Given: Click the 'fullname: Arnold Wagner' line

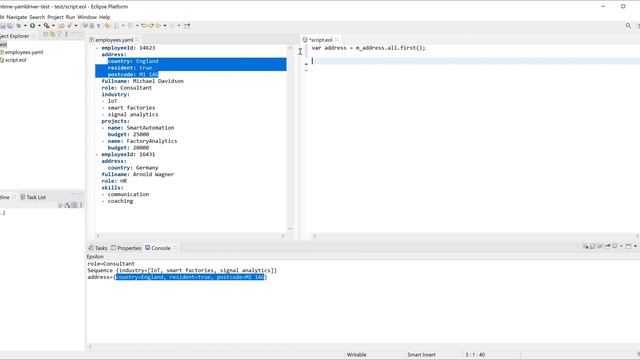Looking at the screenshot, I should [138, 174].
